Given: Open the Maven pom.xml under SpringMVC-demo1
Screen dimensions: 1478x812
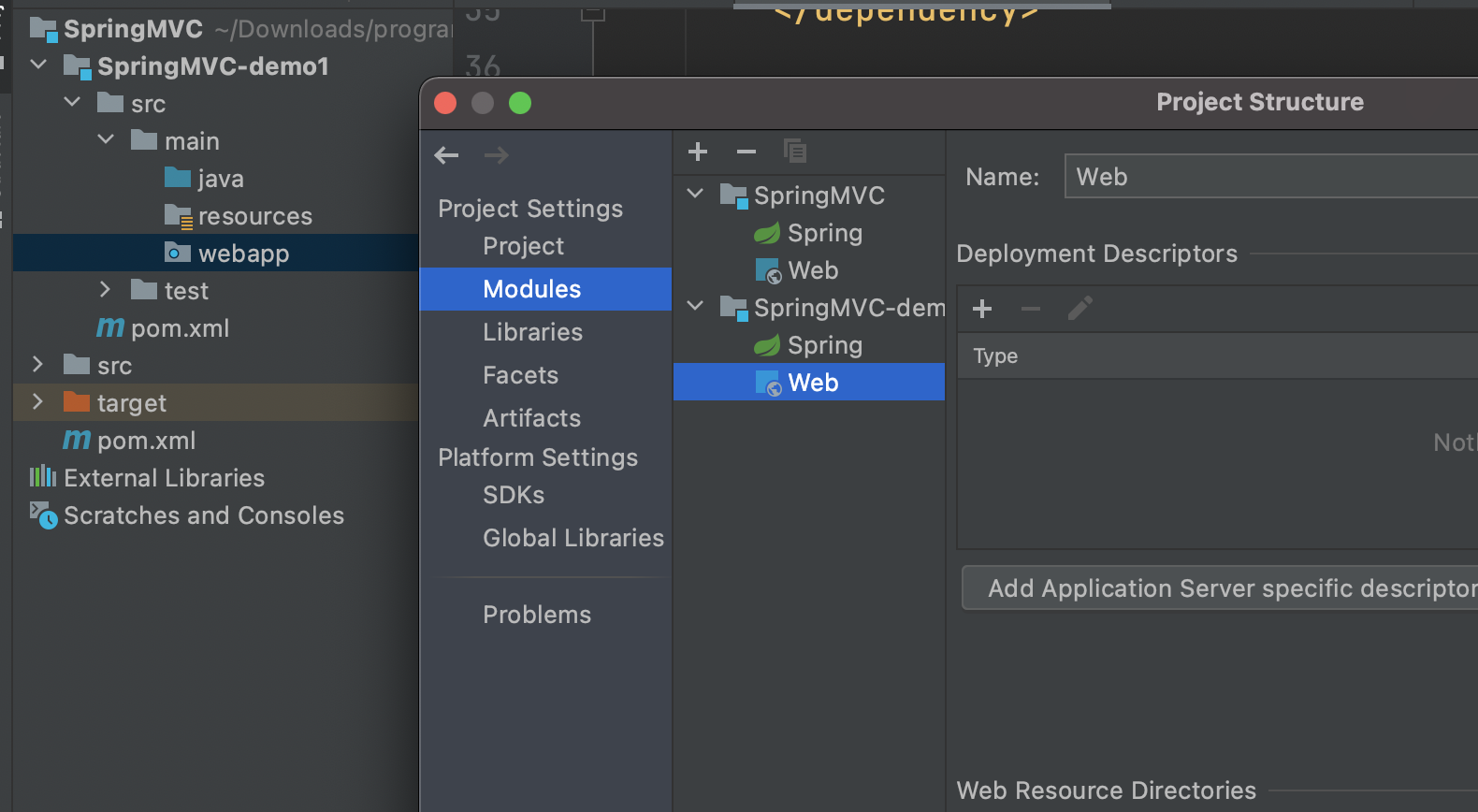Looking at the screenshot, I should coord(179,328).
